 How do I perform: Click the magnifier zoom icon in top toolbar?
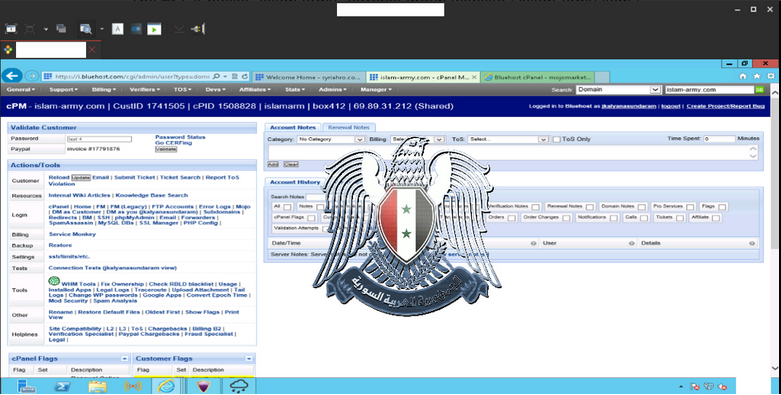coord(86,29)
